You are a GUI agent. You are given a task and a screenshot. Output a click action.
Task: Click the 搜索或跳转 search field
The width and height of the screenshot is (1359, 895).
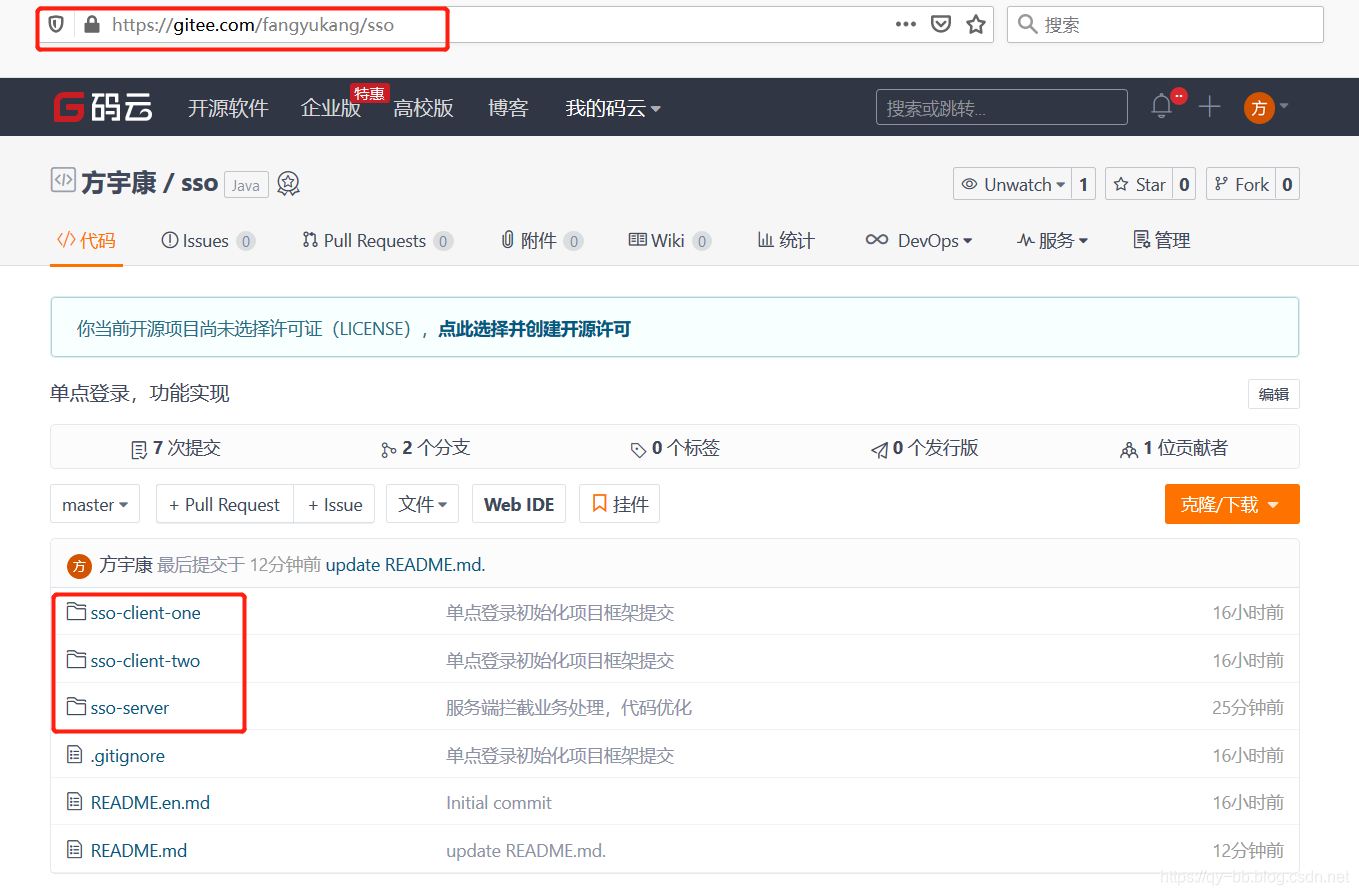tap(1001, 107)
